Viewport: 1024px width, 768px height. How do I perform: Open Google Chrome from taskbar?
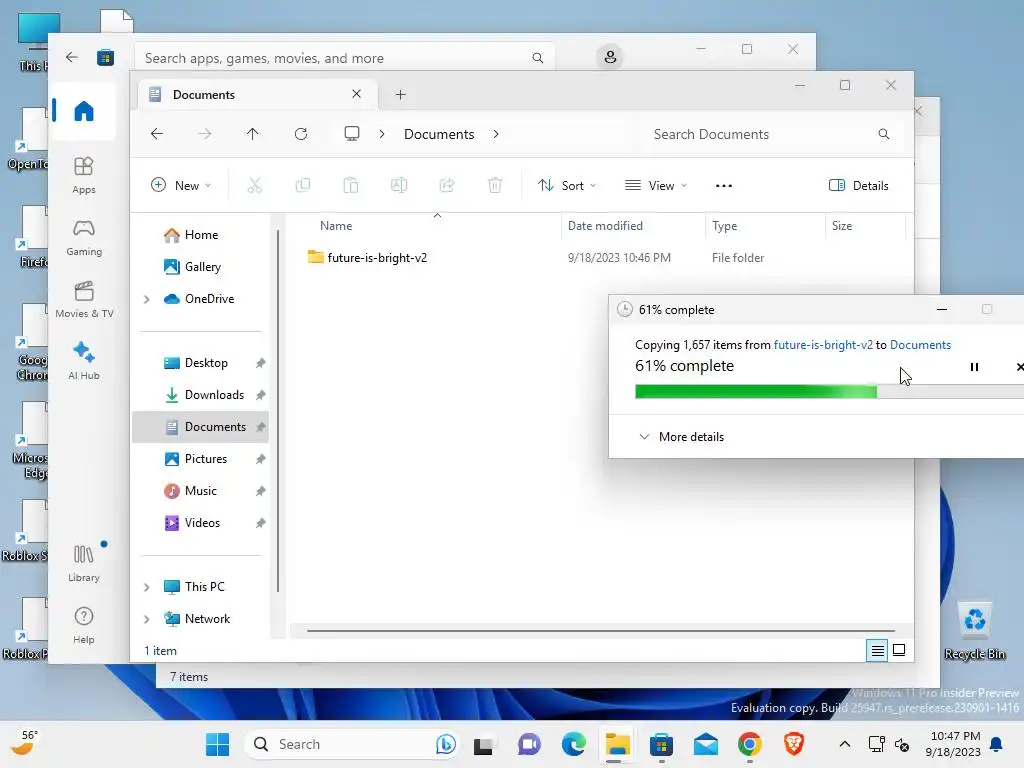coord(750,744)
